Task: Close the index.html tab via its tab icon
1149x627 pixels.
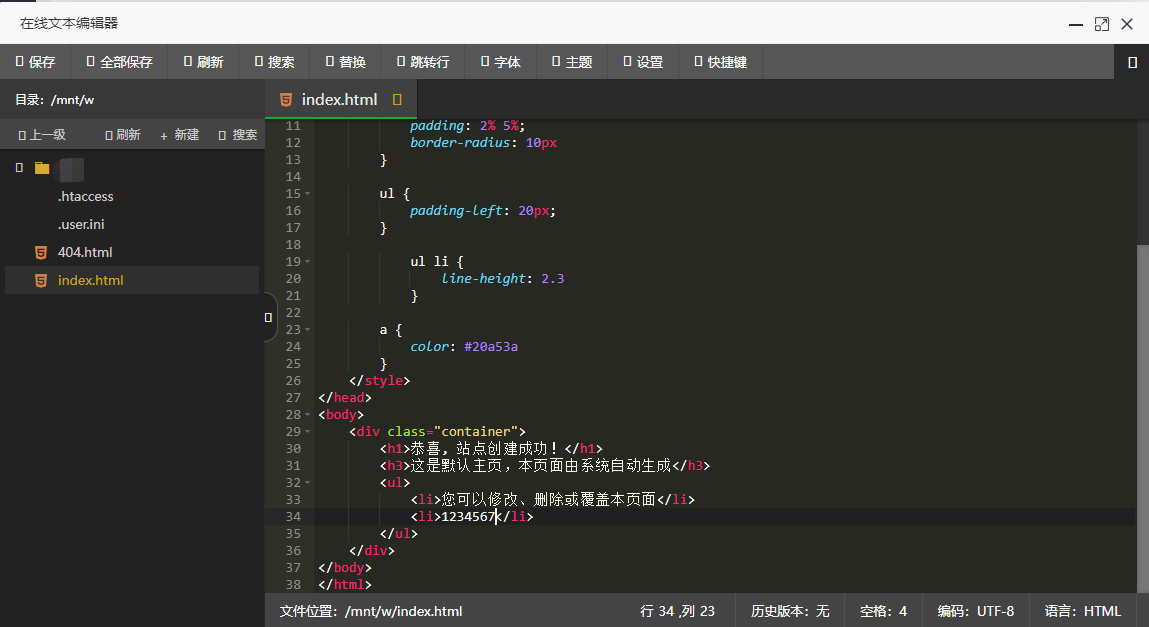Action: tap(397, 100)
